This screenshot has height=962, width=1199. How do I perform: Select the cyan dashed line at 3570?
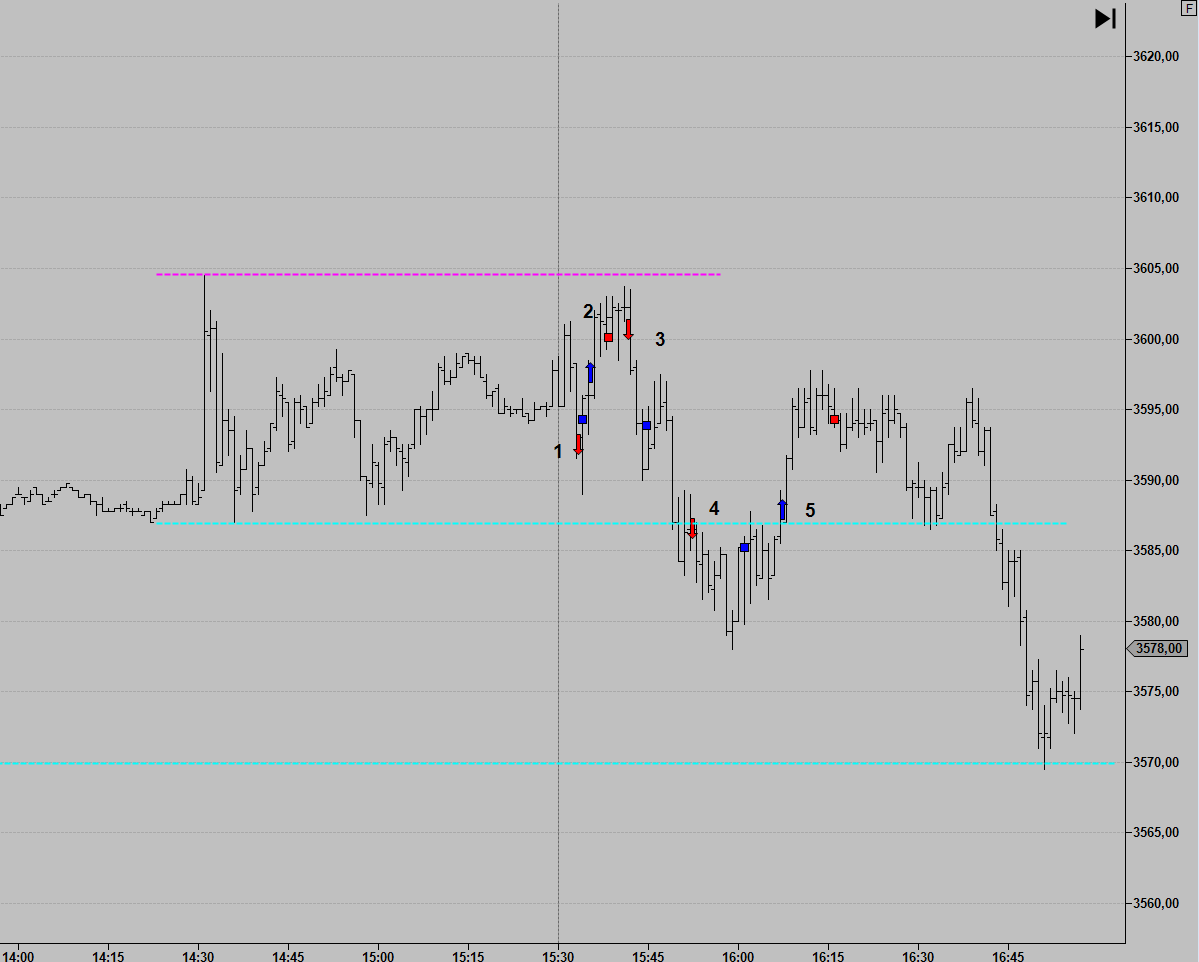(x=557, y=763)
